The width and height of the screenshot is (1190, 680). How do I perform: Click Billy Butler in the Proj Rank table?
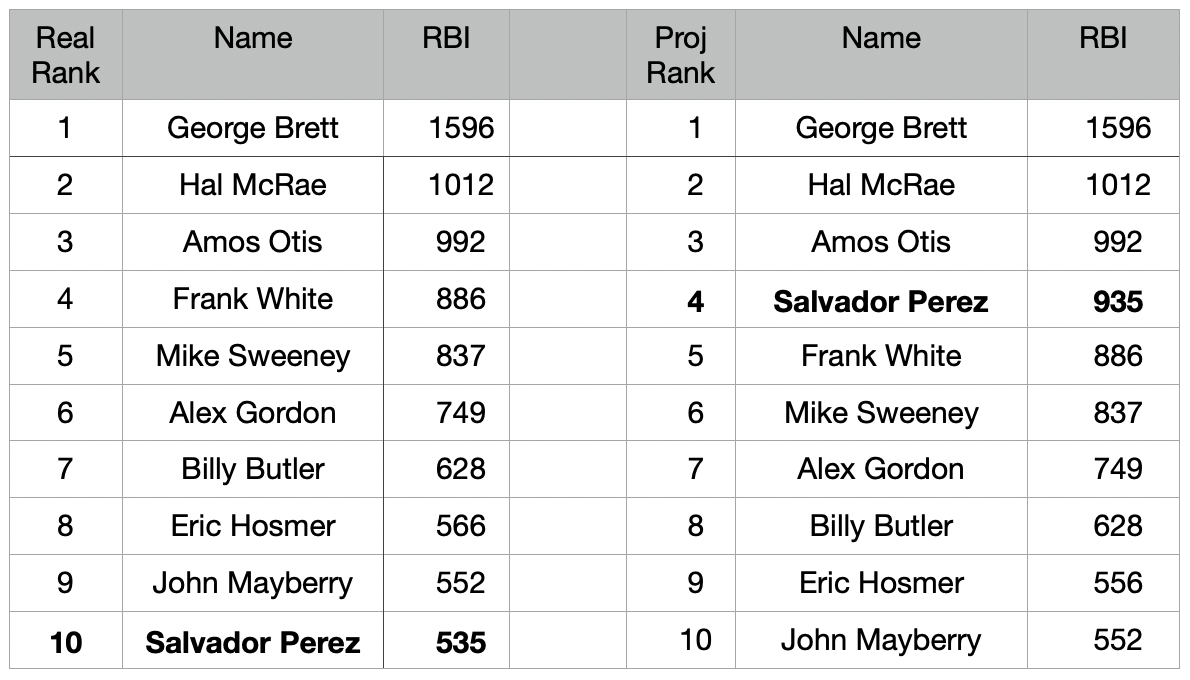[x=881, y=526]
